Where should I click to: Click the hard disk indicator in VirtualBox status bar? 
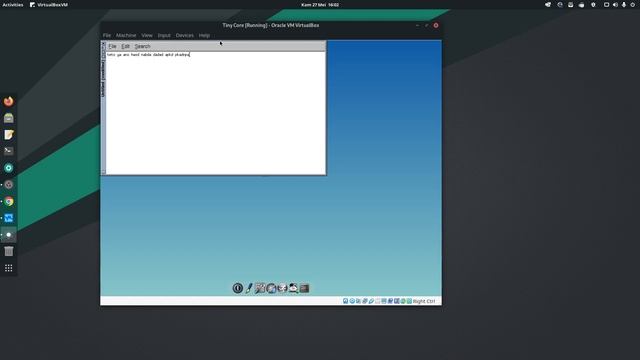point(345,301)
